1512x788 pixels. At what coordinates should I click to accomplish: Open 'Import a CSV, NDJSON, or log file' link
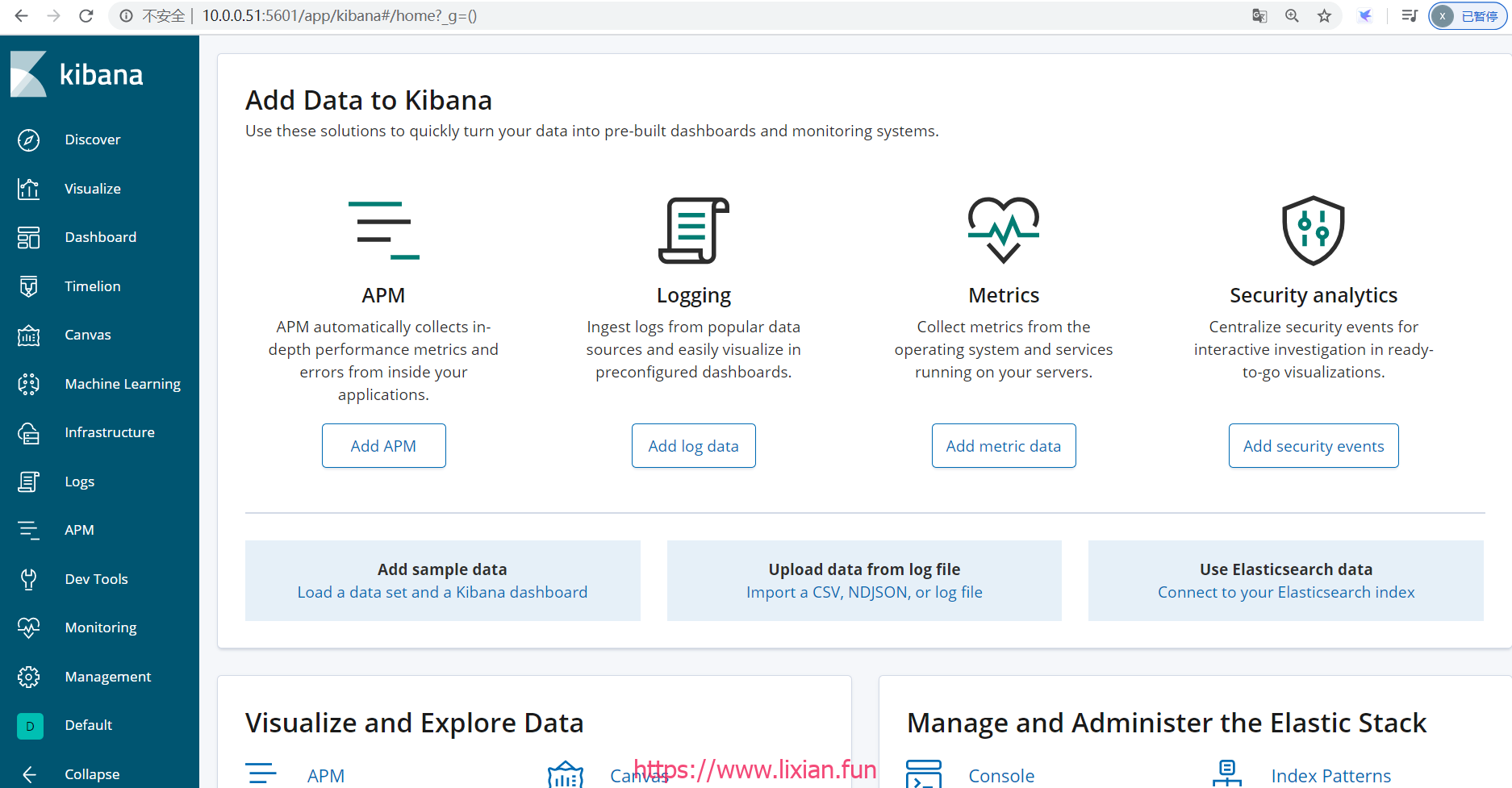(x=864, y=593)
